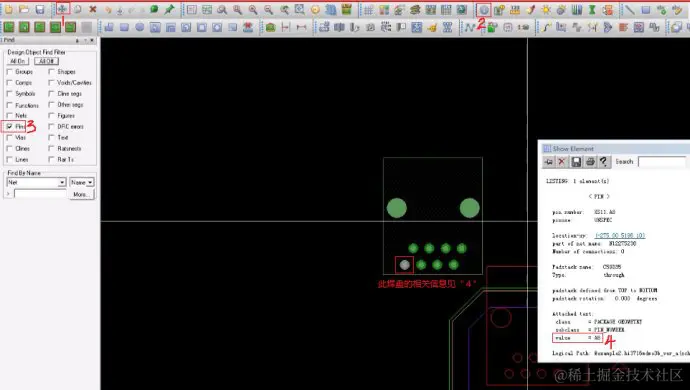The height and width of the screenshot is (390, 690).
Task: Toggle the grid display icon
Action: [x=368, y=10]
